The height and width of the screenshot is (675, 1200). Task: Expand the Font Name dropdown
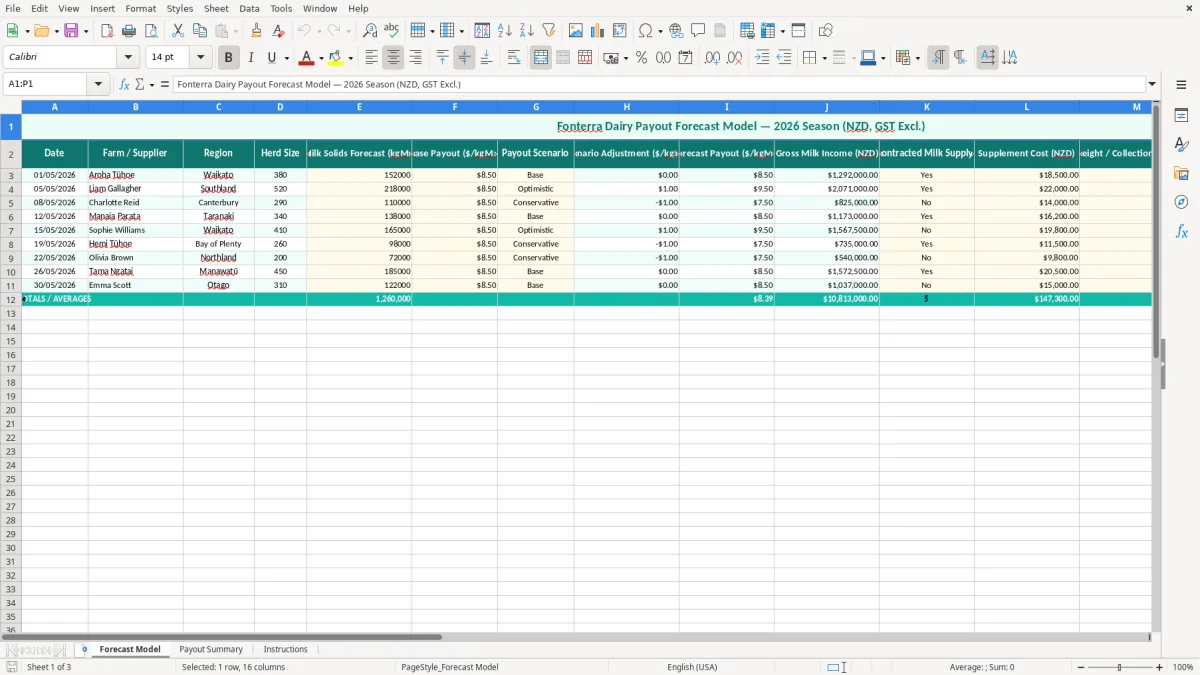point(128,58)
